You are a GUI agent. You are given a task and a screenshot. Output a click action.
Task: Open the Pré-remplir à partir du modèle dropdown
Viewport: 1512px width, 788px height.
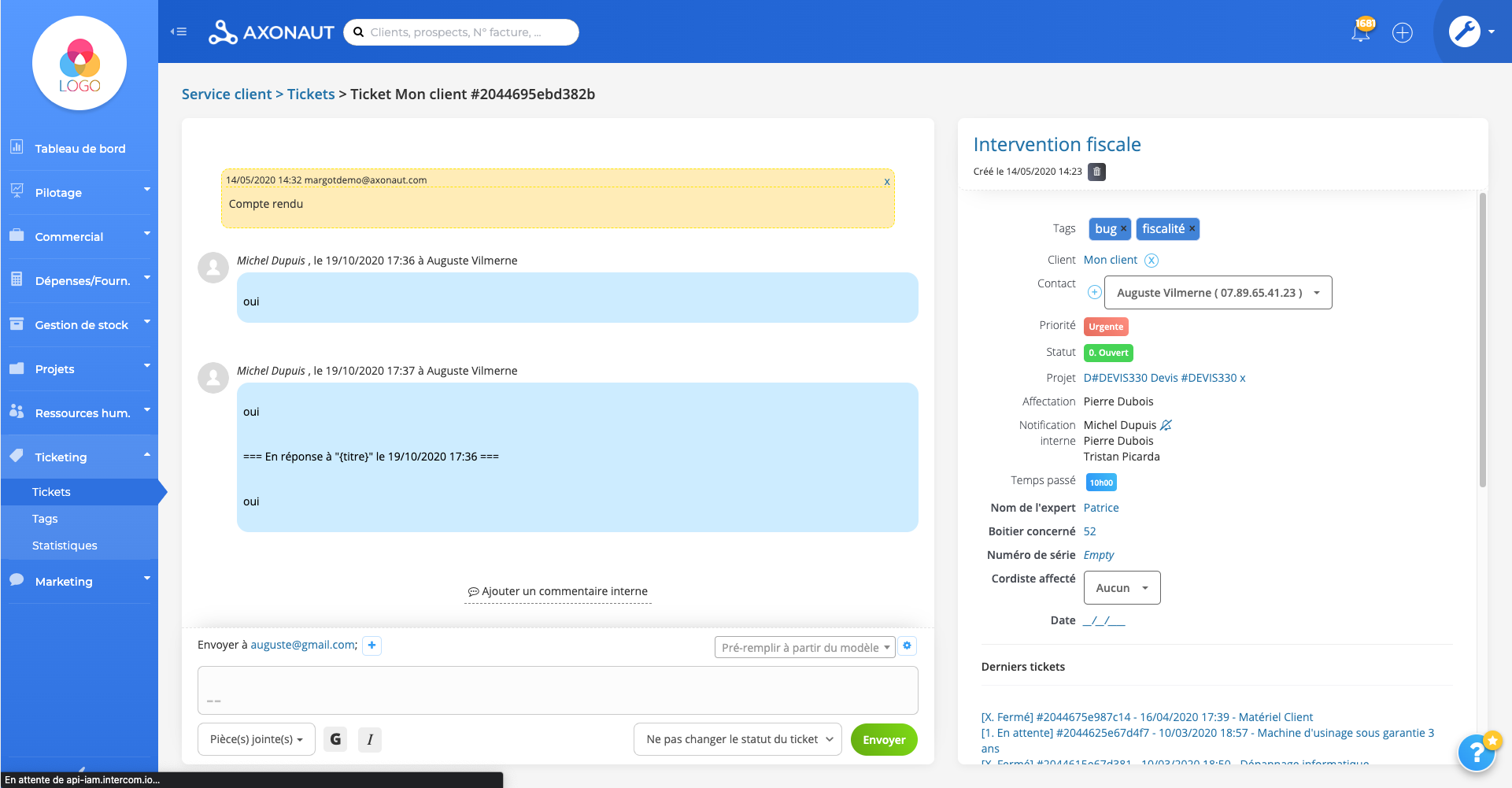coord(804,646)
